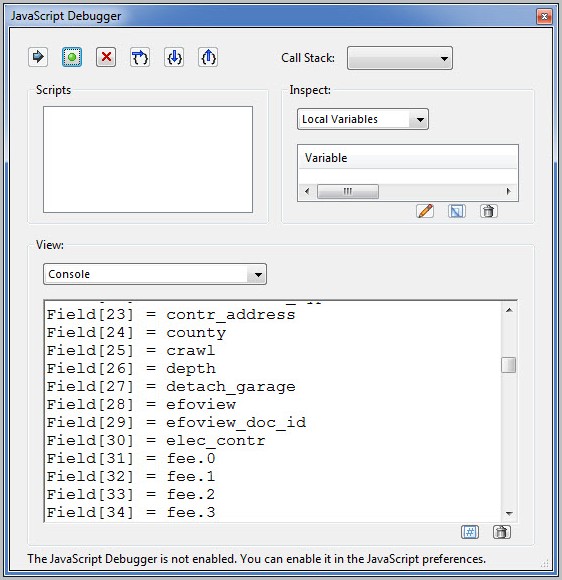Viewport: 562px width, 580px height.
Task: Click the resize grip in window corner
Action: click(545, 564)
